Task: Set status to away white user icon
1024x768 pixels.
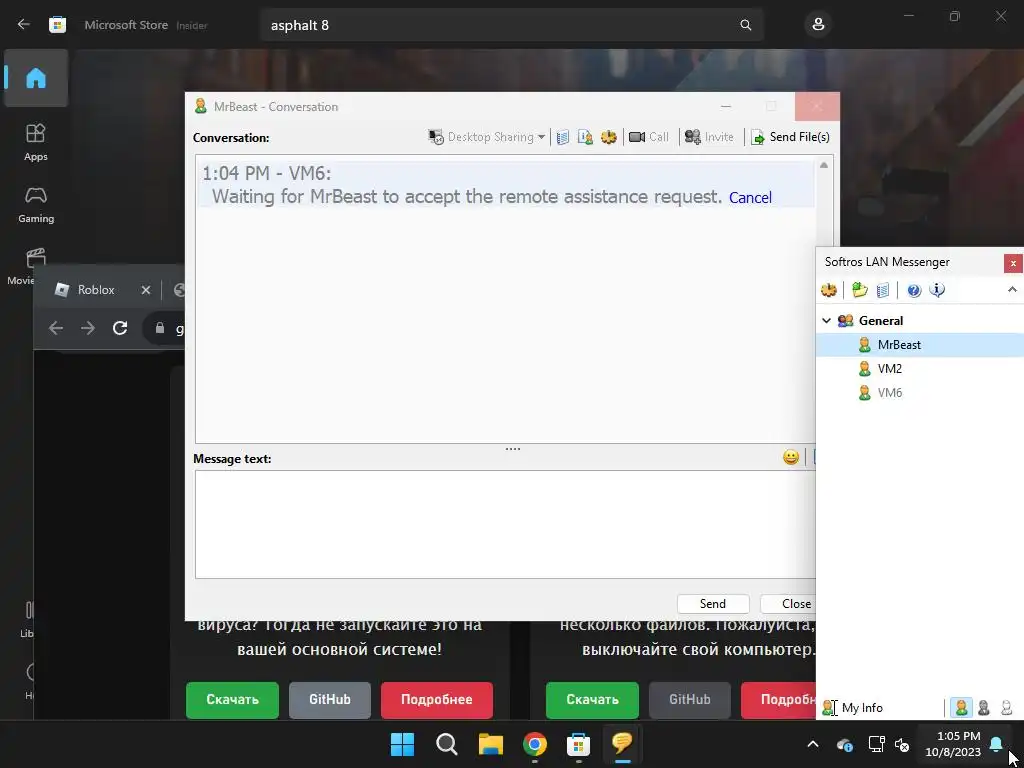Action: coord(1006,708)
